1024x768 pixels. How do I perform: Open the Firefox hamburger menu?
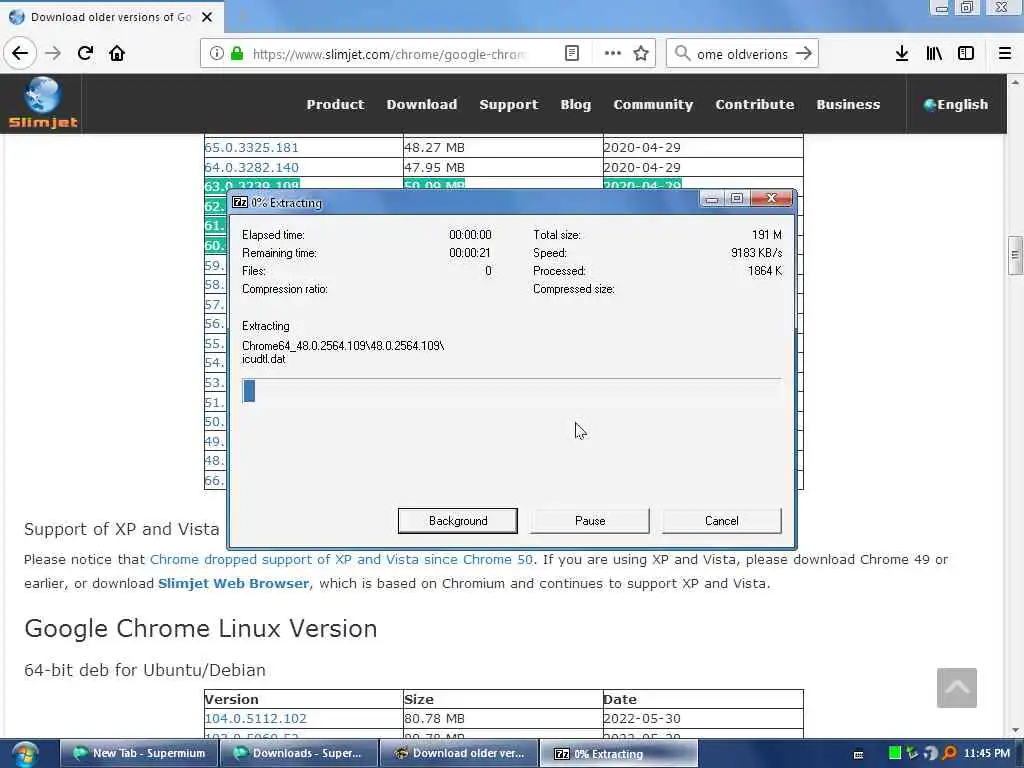[x=1005, y=54]
